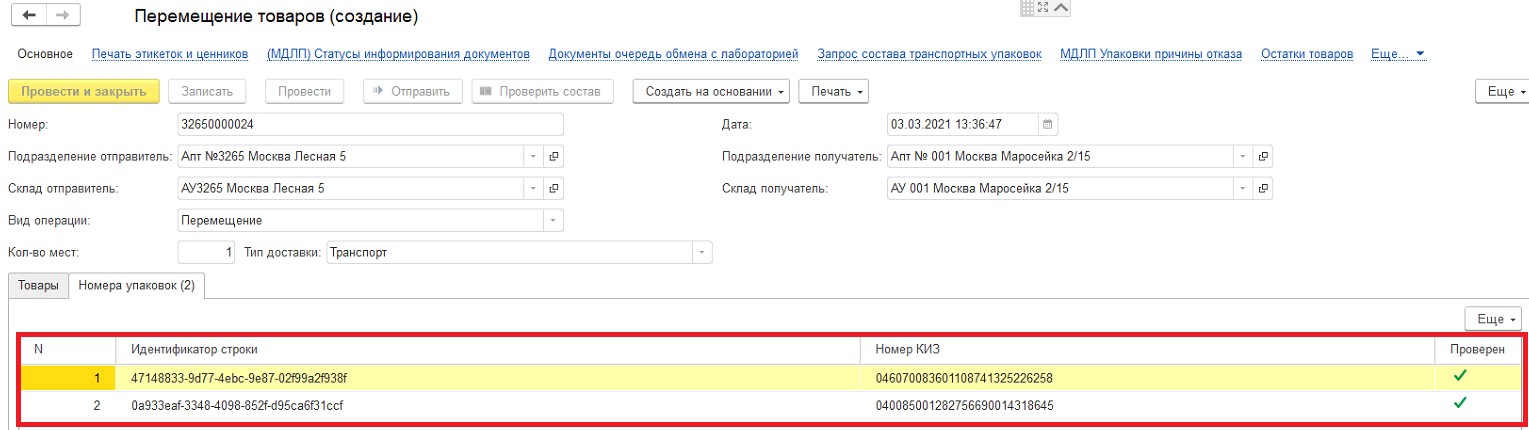Click the back navigation arrow

tap(28, 16)
